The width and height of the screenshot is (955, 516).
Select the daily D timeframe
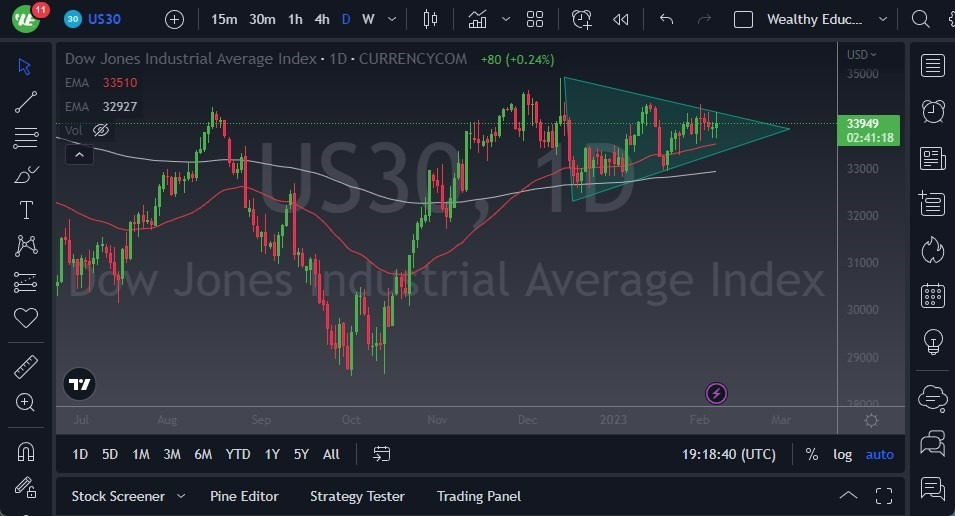coord(346,19)
